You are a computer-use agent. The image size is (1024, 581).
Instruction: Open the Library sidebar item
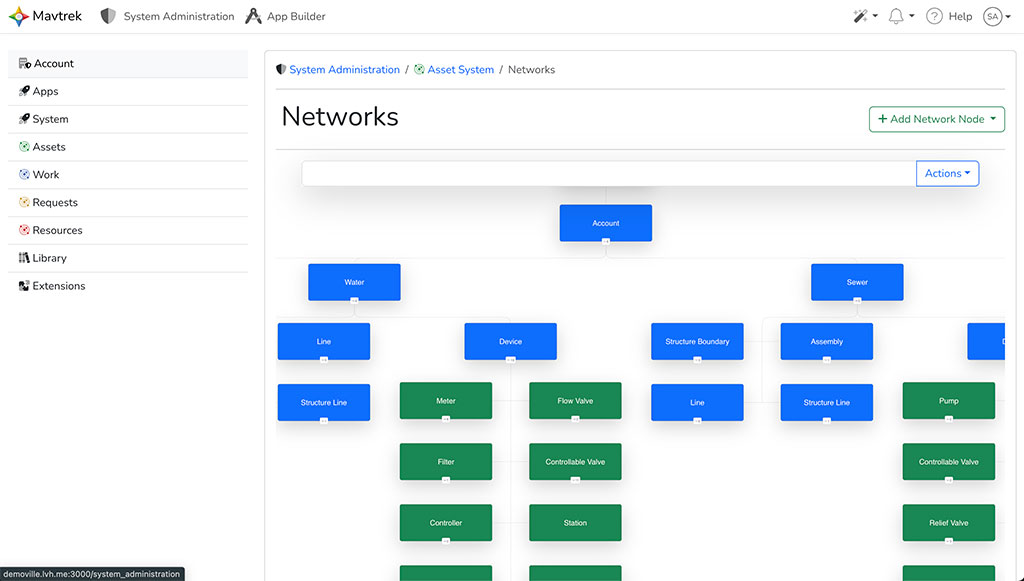point(49,258)
